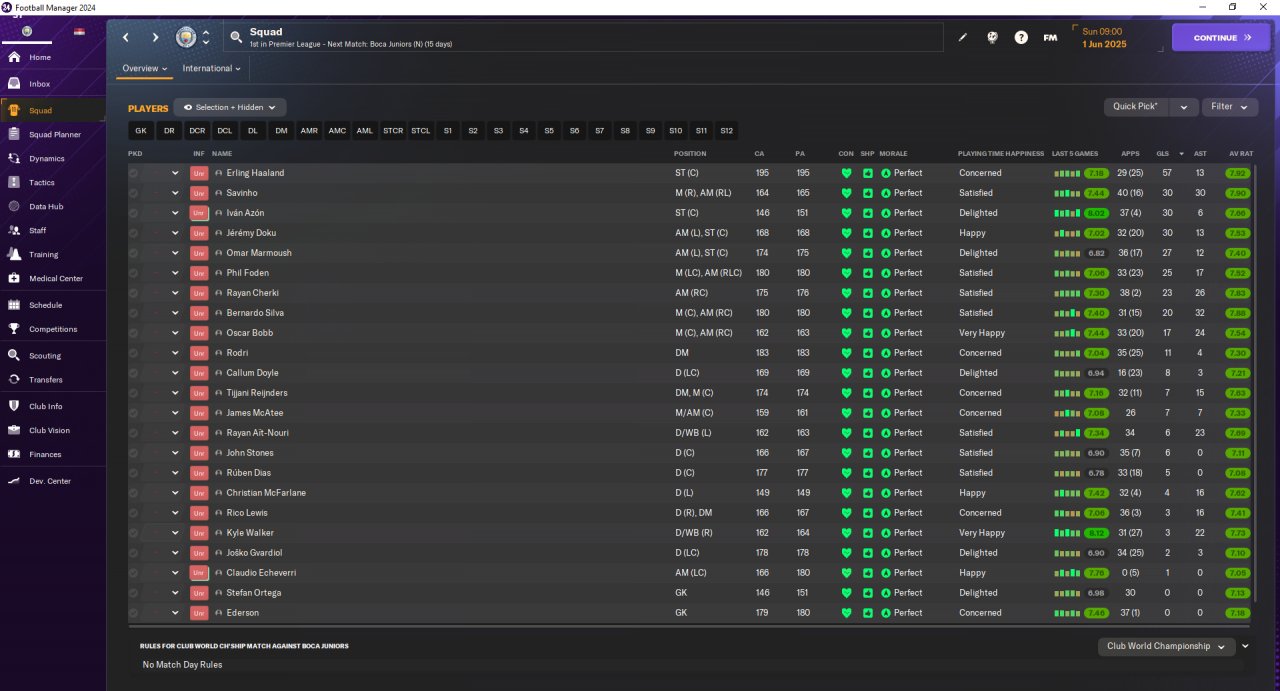Open the Tactics sidebar icon

pos(14,182)
